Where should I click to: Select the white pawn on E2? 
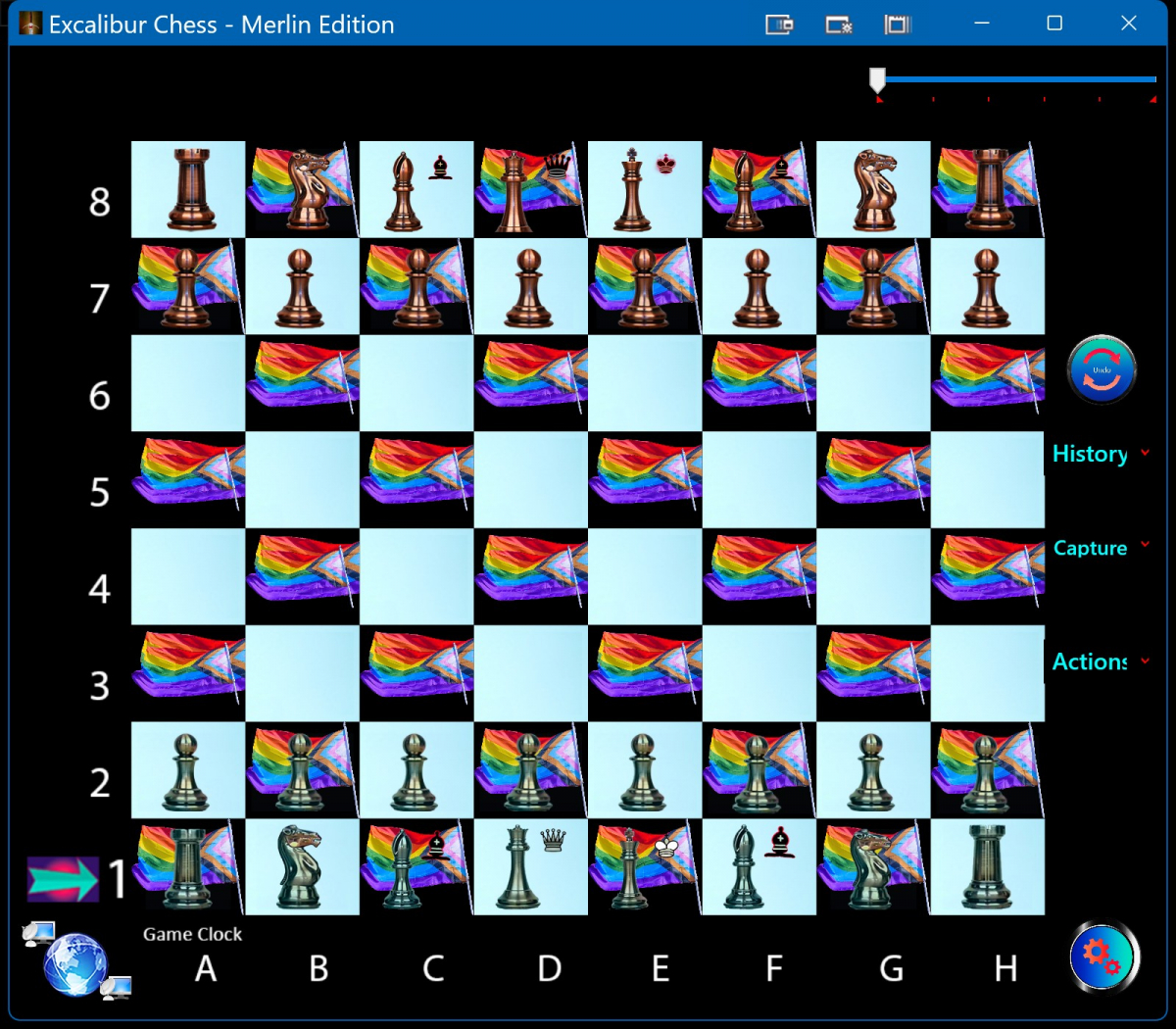[x=644, y=770]
